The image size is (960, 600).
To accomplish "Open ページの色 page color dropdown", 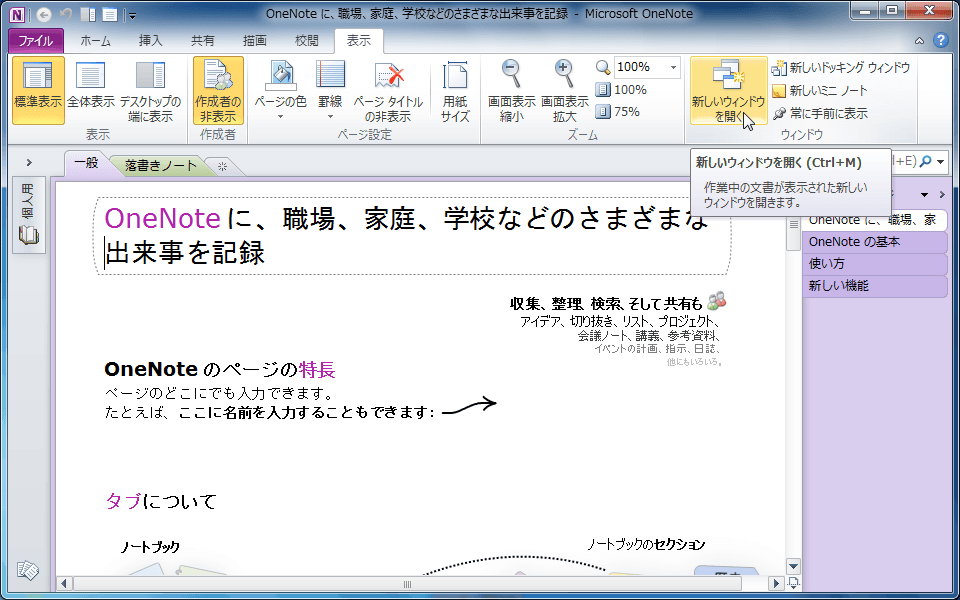I will tap(280, 91).
